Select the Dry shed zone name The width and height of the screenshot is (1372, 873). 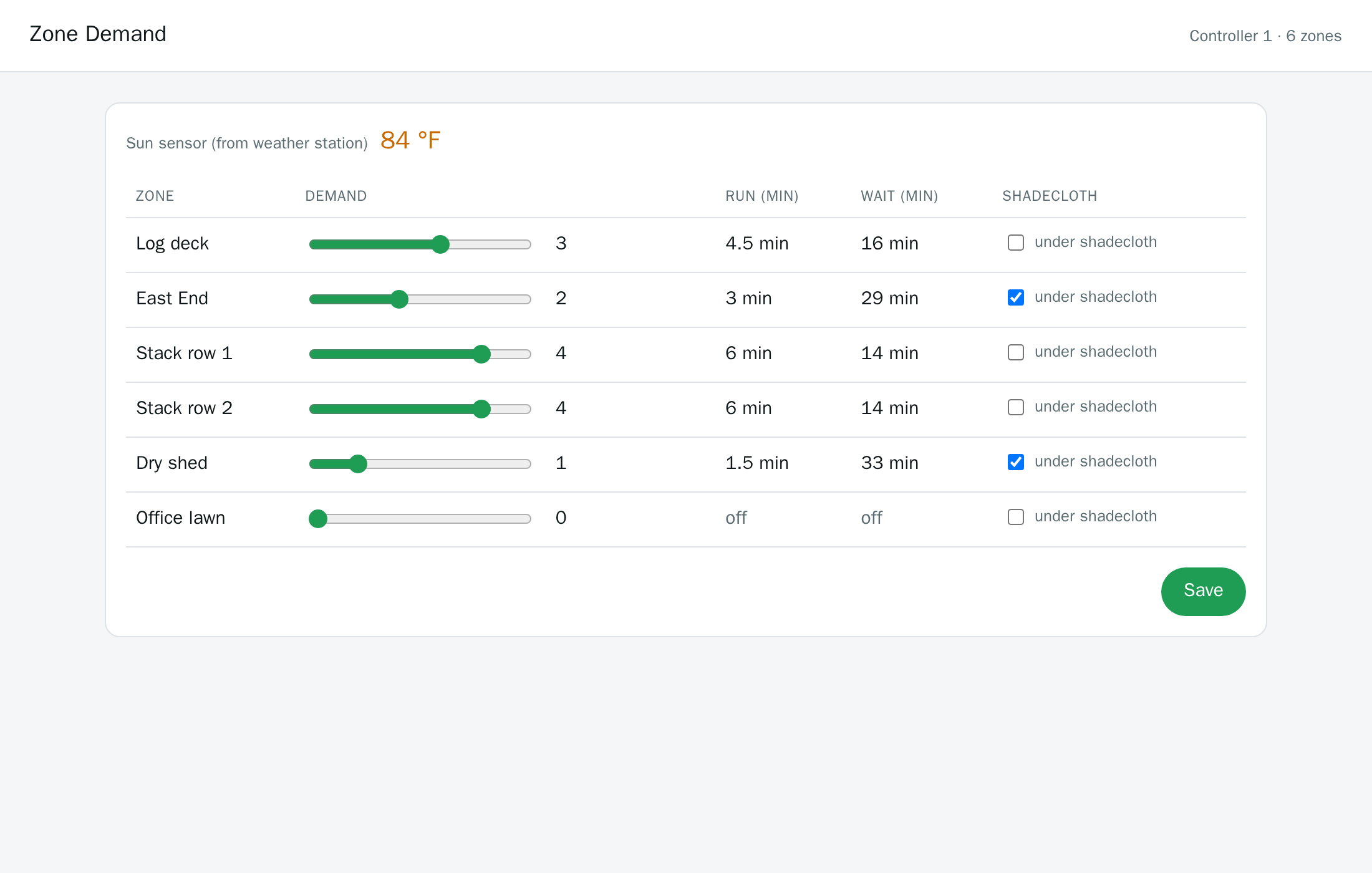click(171, 463)
